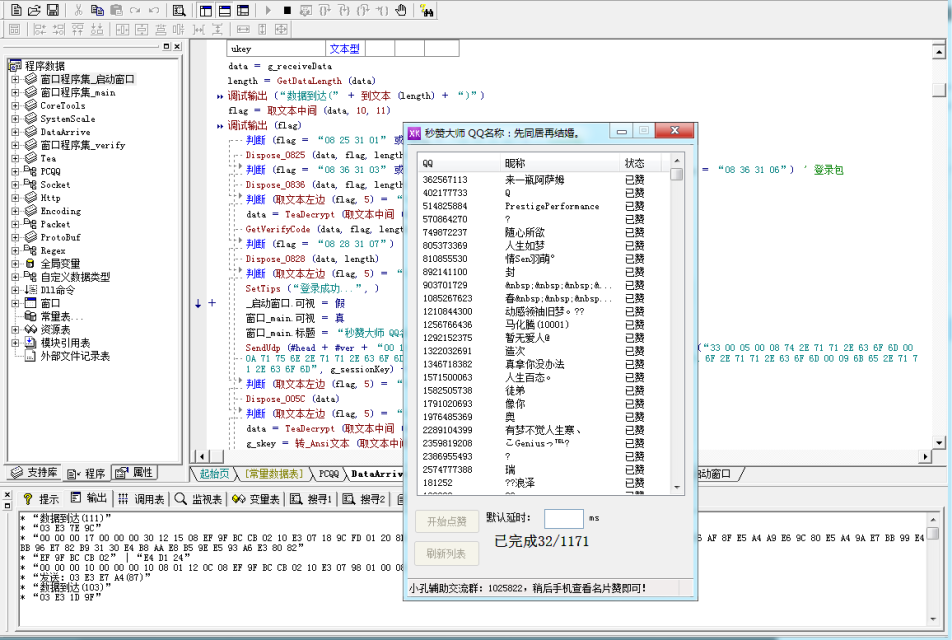The height and width of the screenshot is (640, 952).
Task: Expand the DataArrive tree node
Action: [15, 132]
